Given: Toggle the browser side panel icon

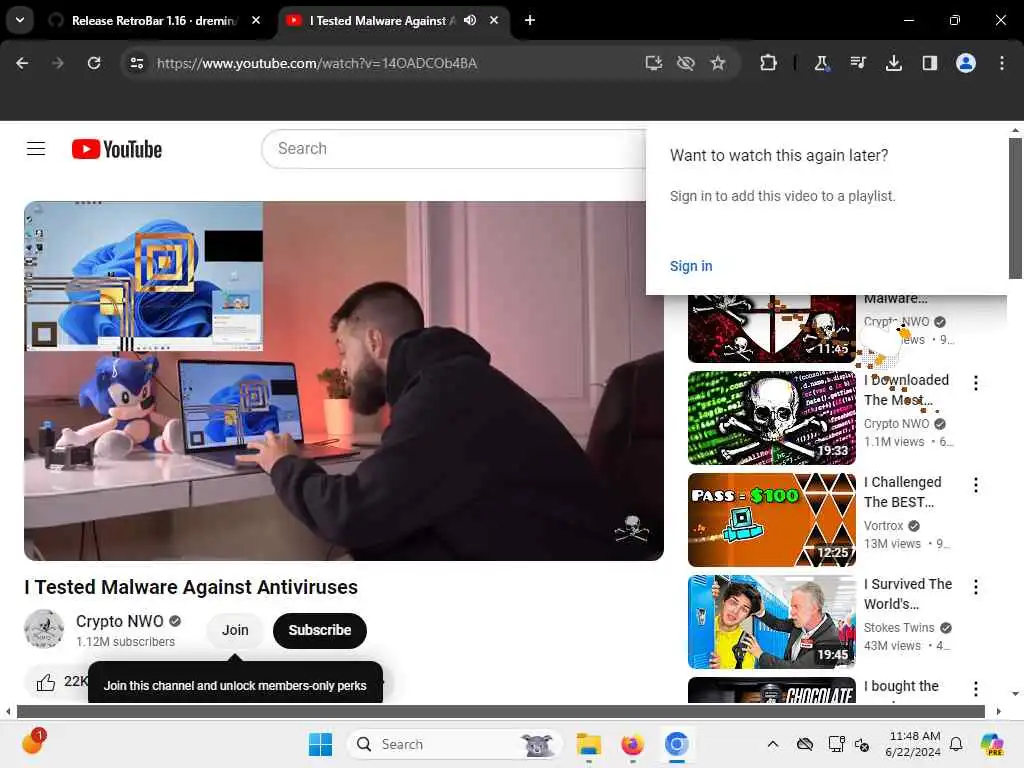Looking at the screenshot, I should click(x=929, y=63).
